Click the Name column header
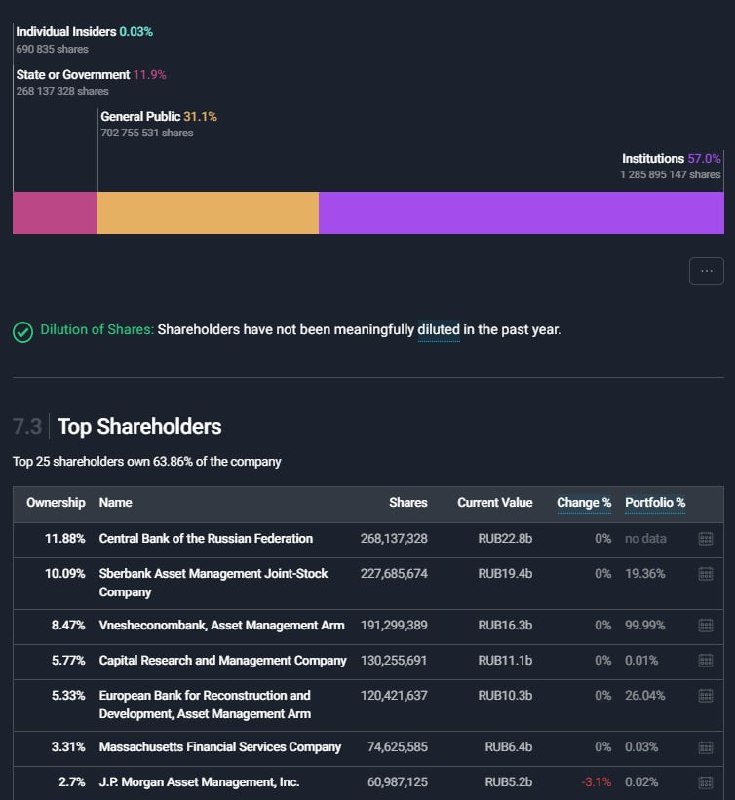735x800 pixels. (116, 503)
